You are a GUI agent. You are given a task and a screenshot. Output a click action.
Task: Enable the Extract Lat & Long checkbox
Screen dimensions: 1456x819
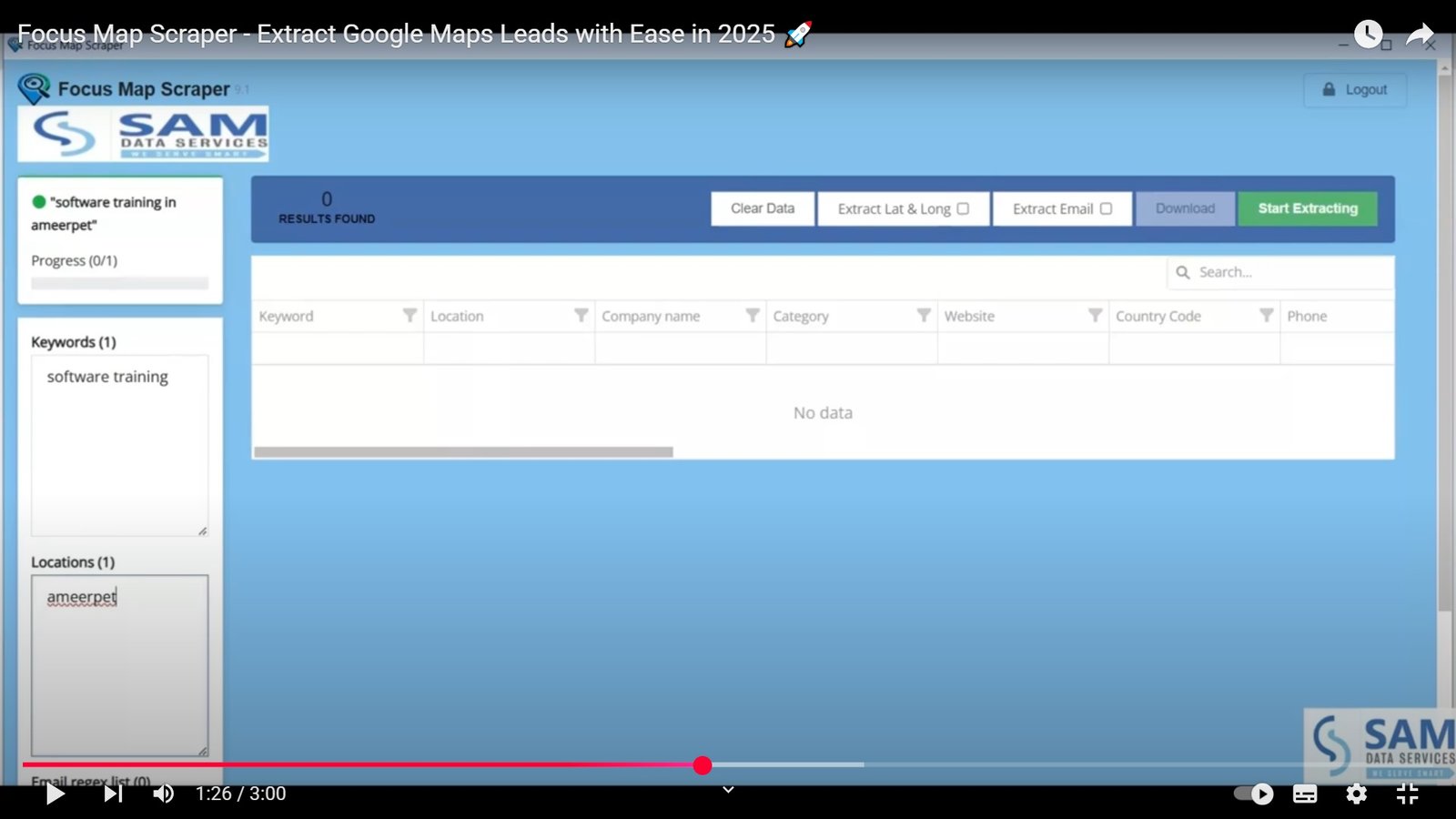(x=963, y=208)
